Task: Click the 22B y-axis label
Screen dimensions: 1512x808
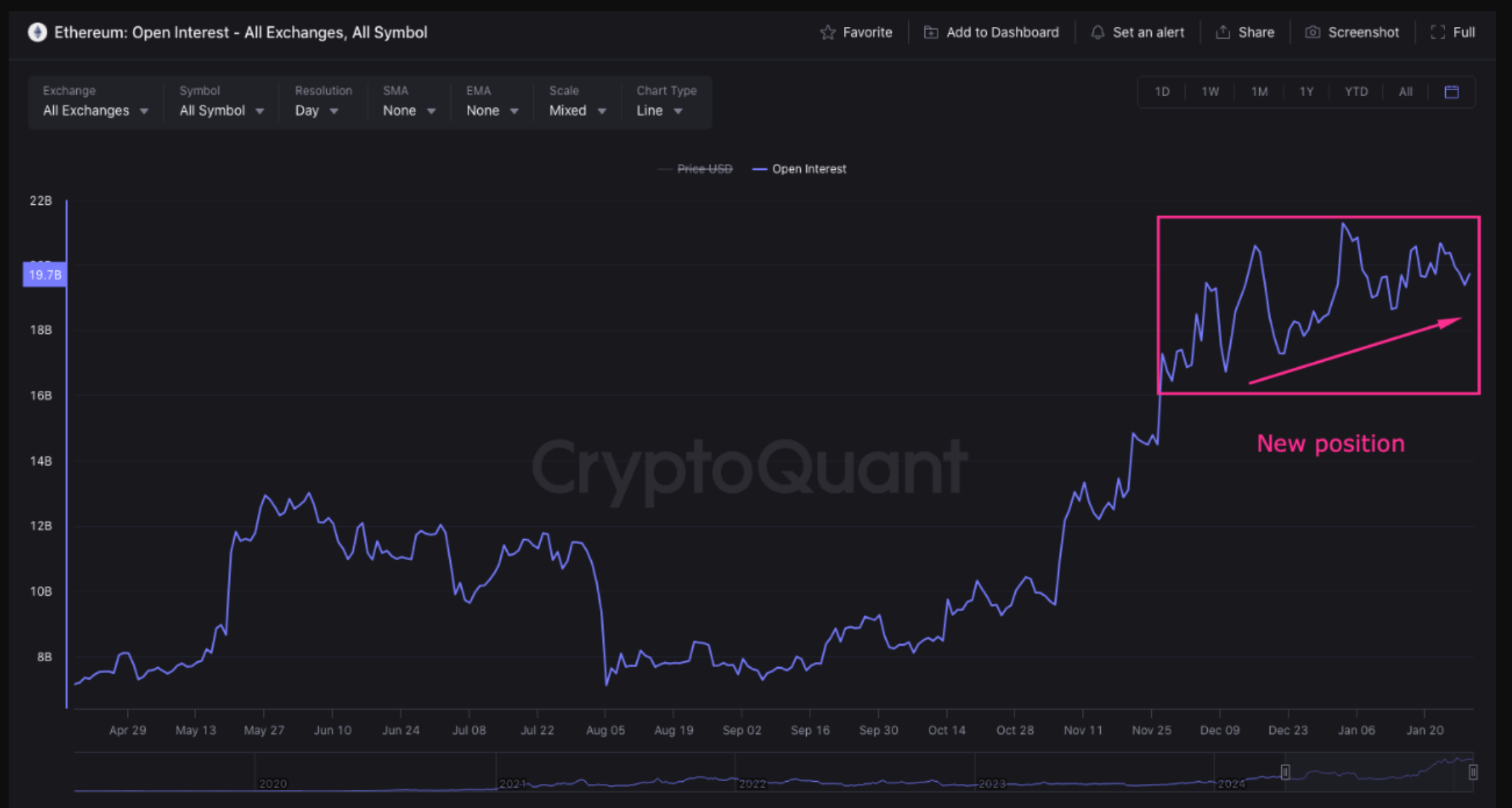Action: tap(41, 201)
